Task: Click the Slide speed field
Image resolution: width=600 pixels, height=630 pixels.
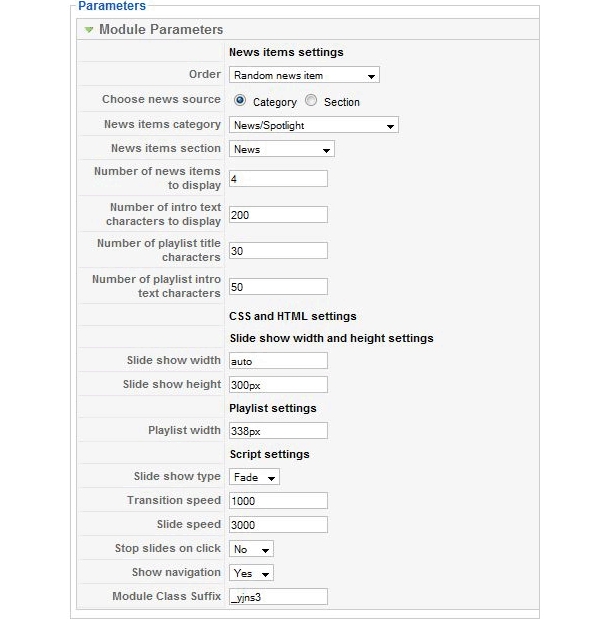Action: pos(278,525)
